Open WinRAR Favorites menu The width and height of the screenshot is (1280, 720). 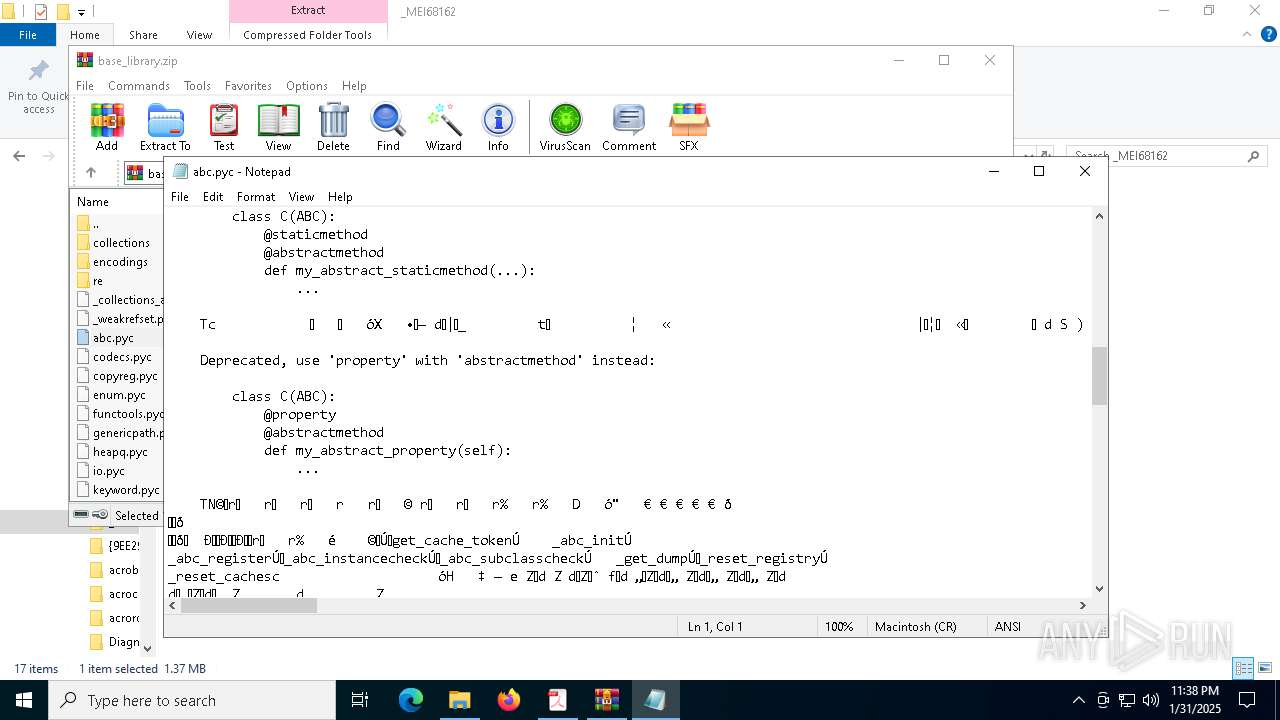[248, 86]
